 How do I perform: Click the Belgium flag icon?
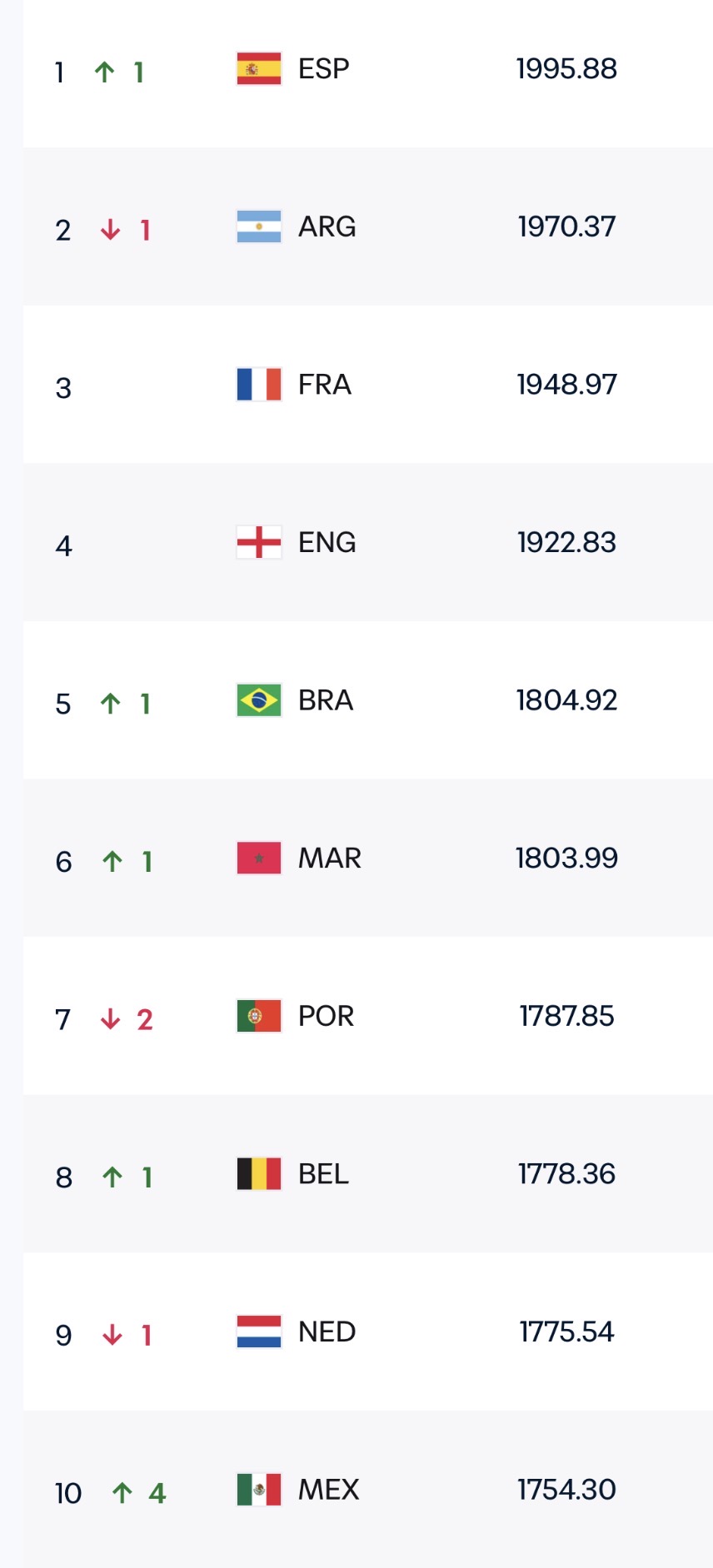click(259, 1174)
